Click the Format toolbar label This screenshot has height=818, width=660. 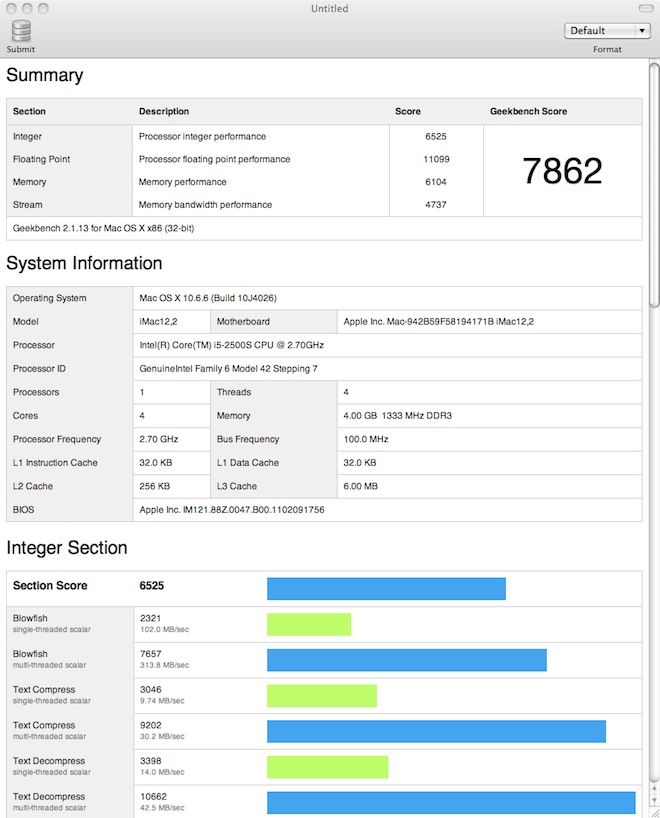[607, 50]
